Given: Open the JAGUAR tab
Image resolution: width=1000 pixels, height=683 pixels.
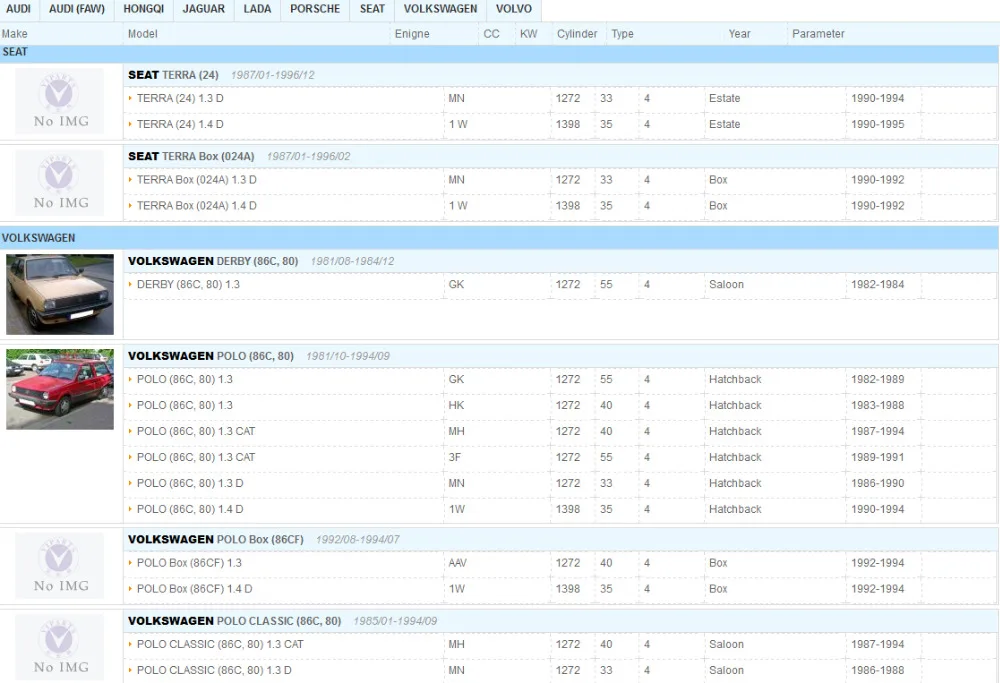Looking at the screenshot, I should 203,10.
